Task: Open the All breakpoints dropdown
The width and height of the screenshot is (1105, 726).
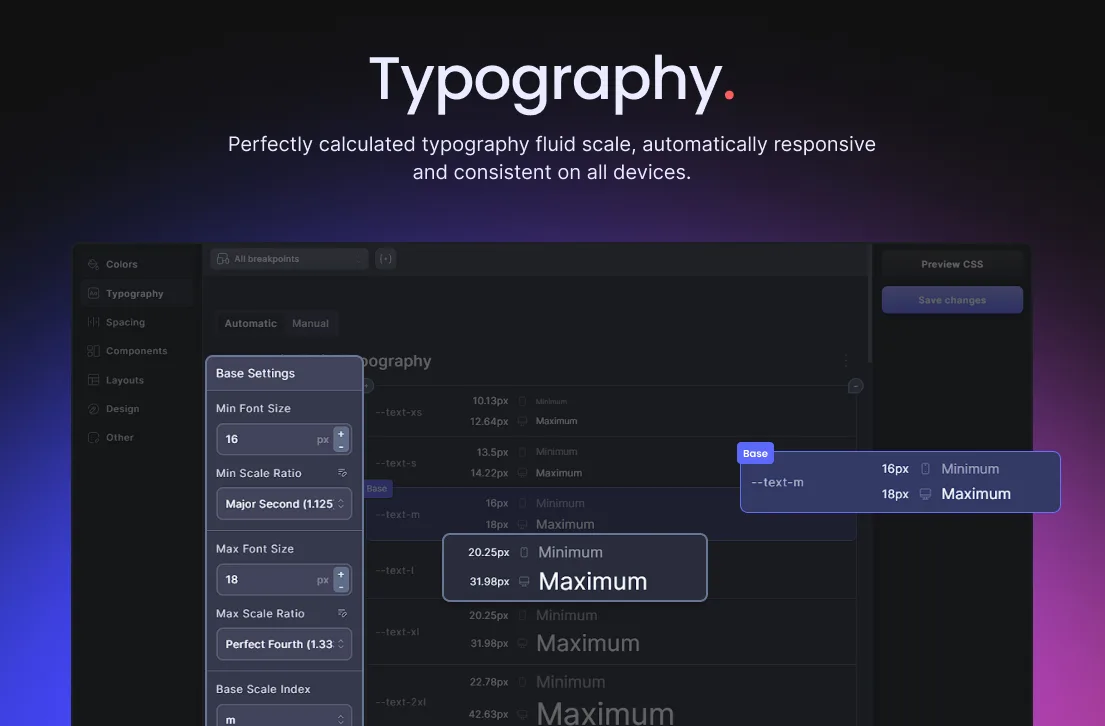Action: coord(289,259)
